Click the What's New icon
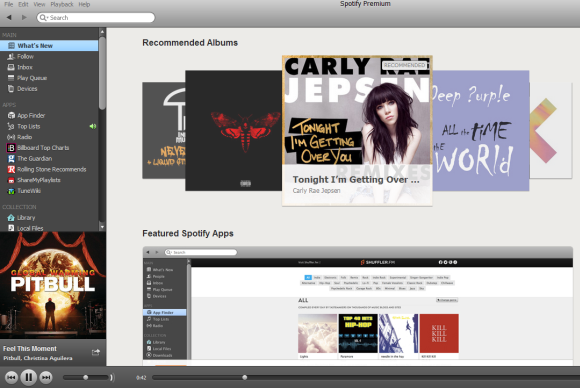Image resolution: width=580 pixels, height=388 pixels. 11,45
